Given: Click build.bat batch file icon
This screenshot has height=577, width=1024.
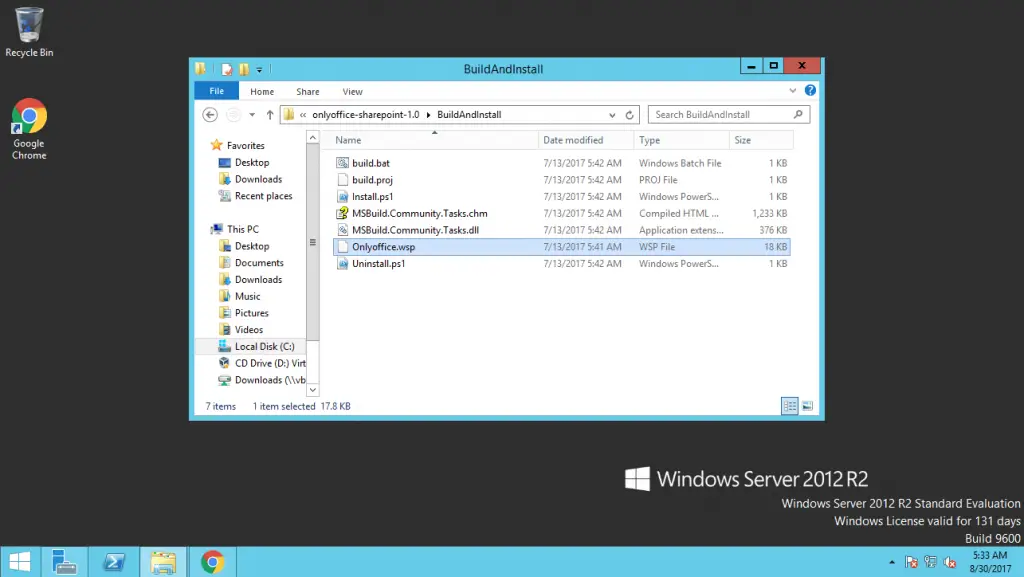Looking at the screenshot, I should [342, 163].
